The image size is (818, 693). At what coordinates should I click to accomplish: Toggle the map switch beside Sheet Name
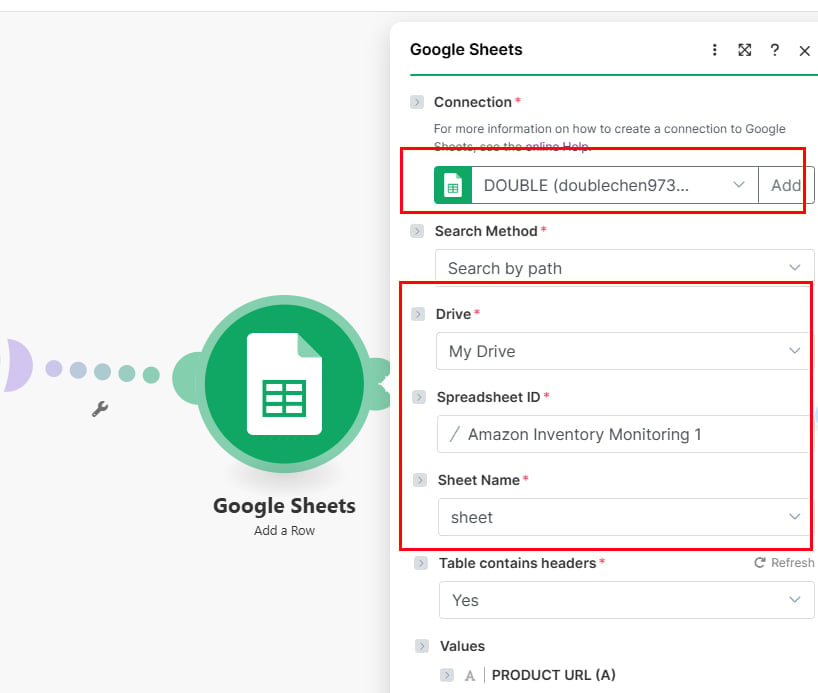tap(420, 480)
